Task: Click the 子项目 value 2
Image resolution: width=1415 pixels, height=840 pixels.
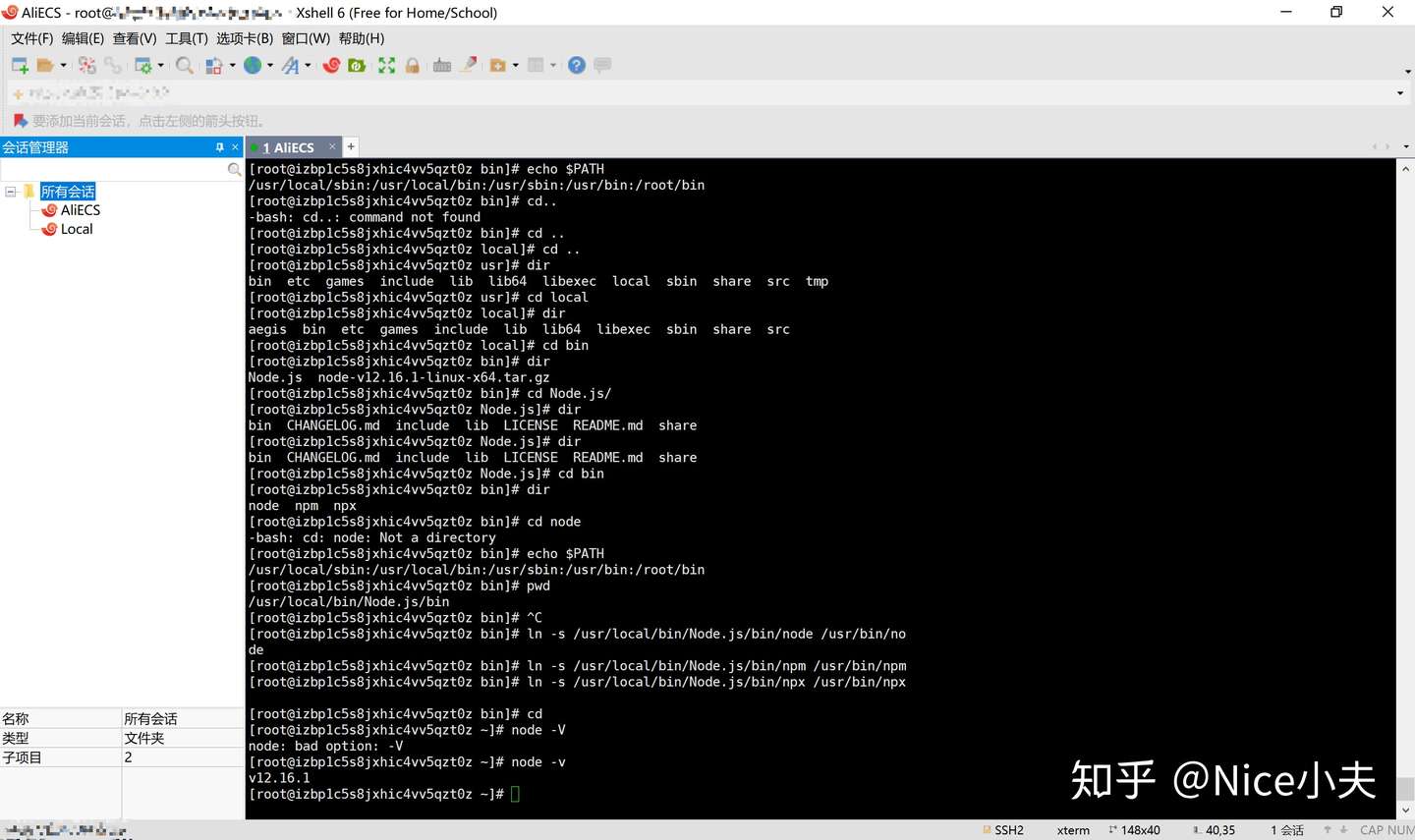Action: point(128,757)
